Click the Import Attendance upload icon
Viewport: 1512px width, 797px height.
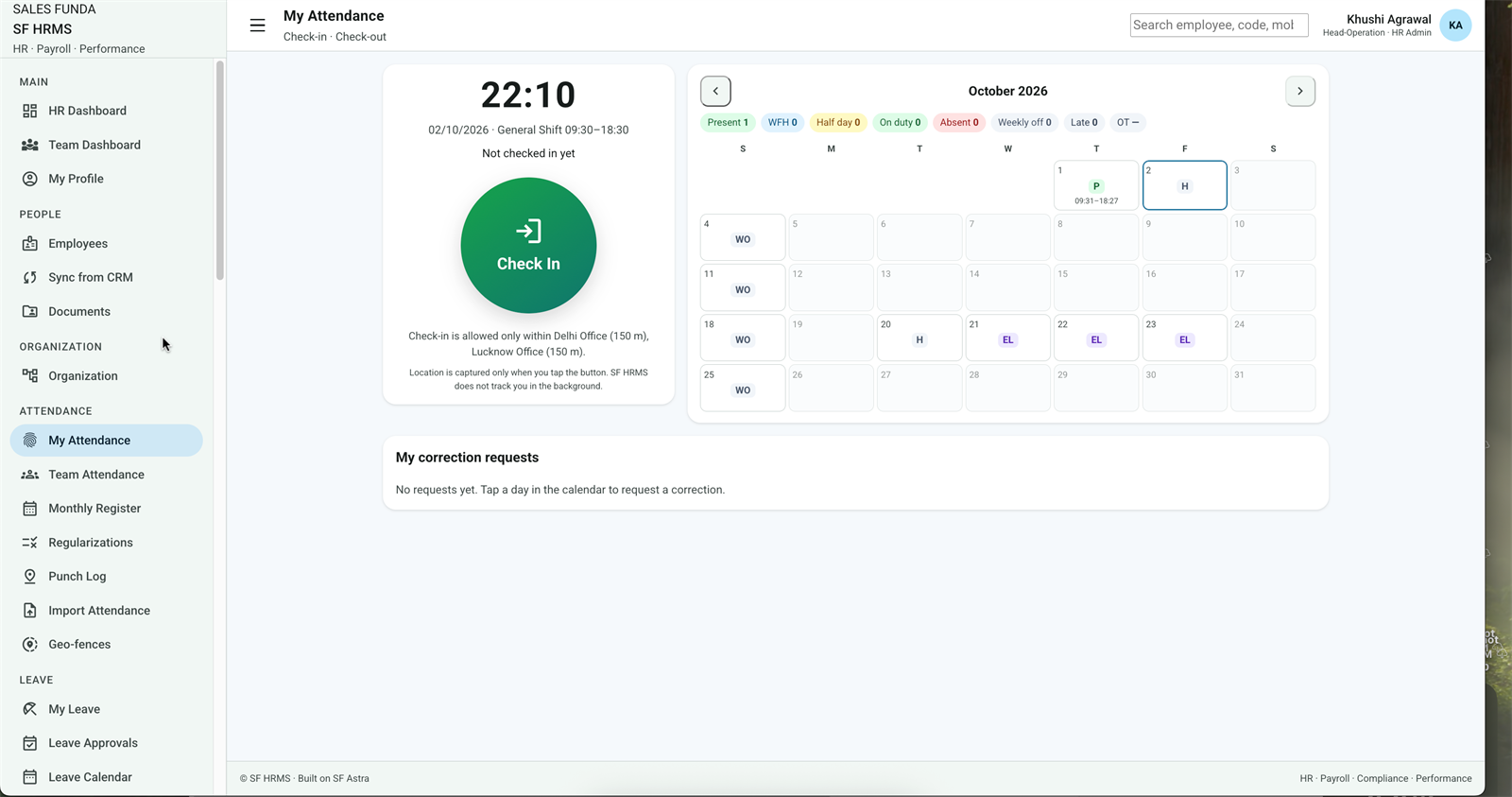tap(30, 611)
